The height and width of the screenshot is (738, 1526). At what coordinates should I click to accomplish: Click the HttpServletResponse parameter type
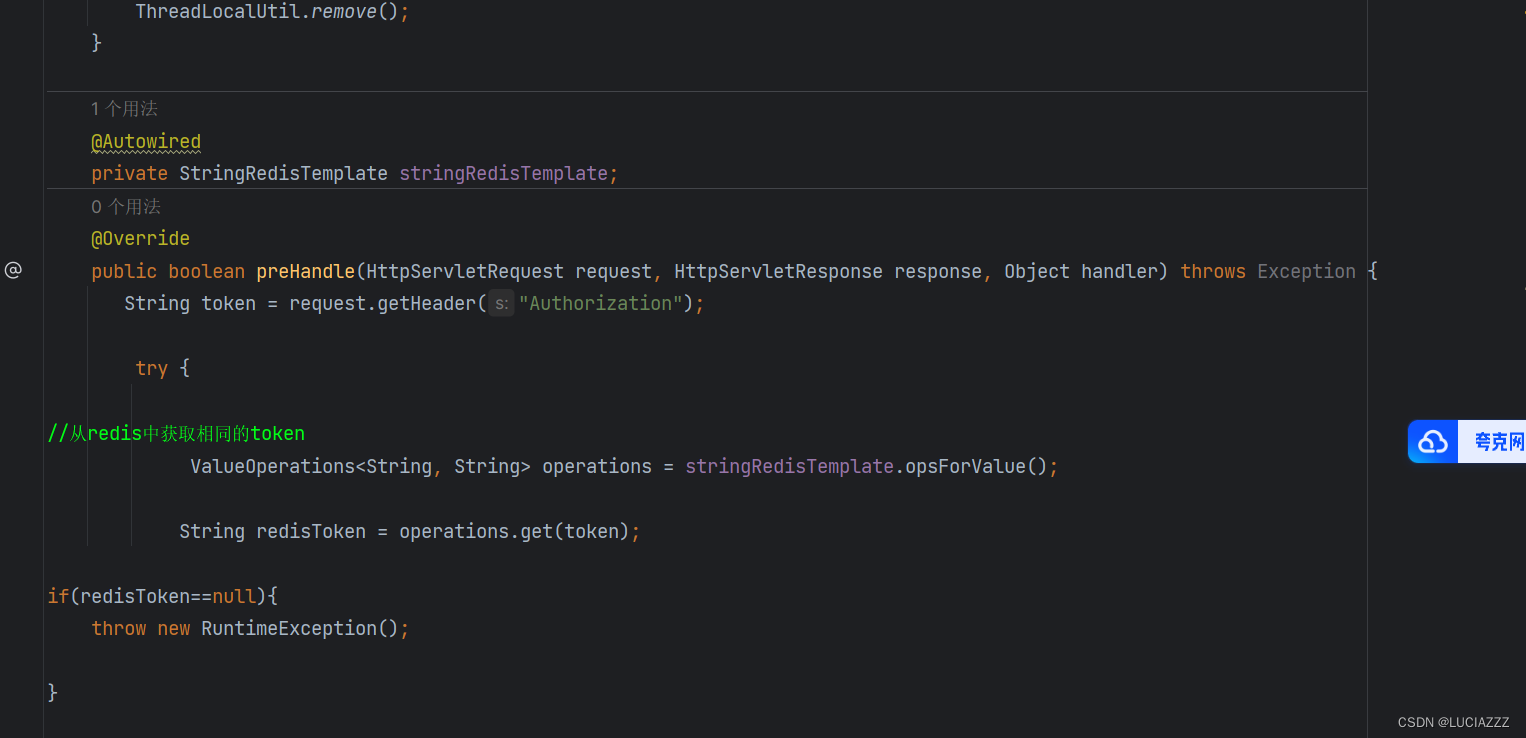pos(779,271)
